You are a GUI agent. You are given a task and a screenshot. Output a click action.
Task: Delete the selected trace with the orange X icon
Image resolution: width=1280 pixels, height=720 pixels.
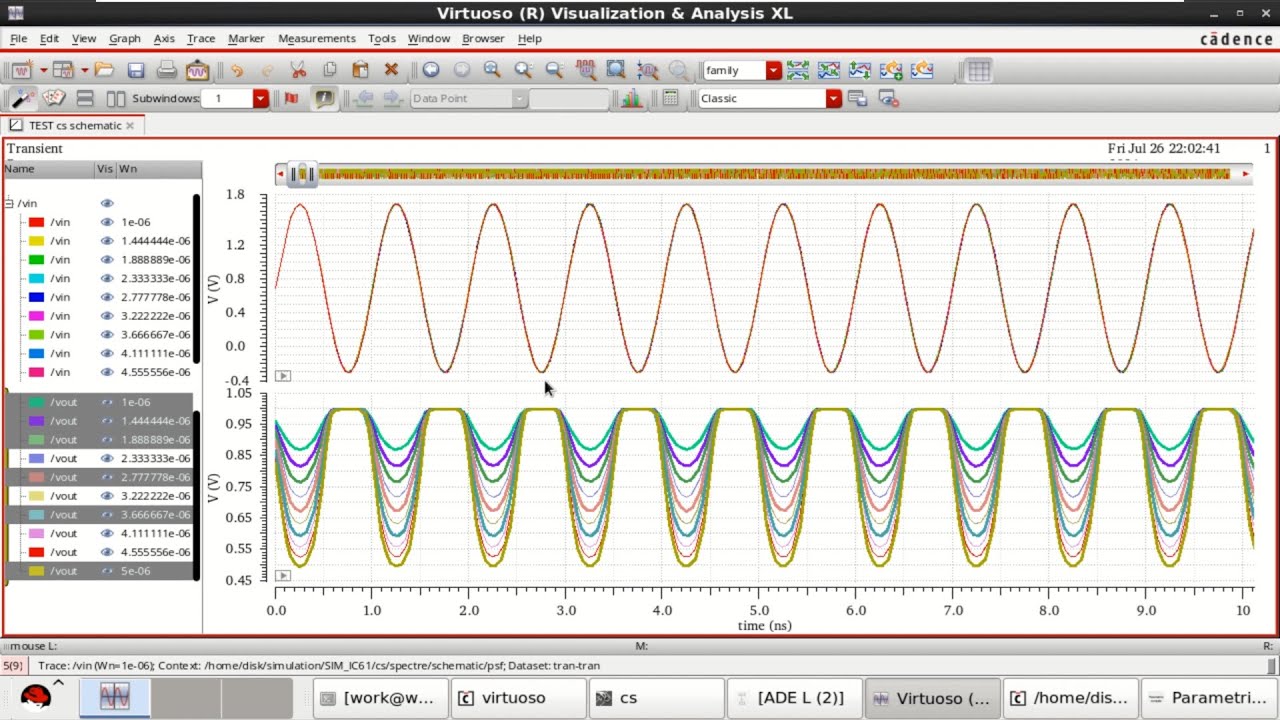[x=391, y=70]
